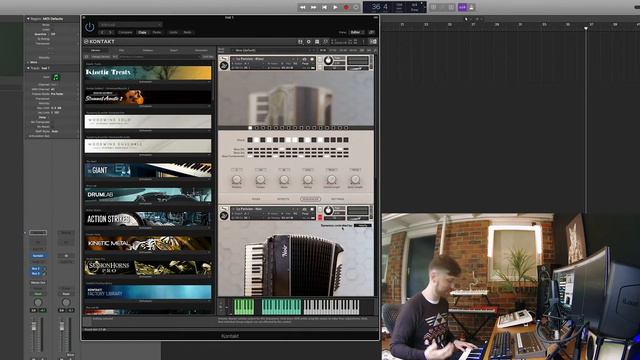640x360 pixels.
Task: Adjust Tune knob of first instrument
Action: (x=328, y=61)
